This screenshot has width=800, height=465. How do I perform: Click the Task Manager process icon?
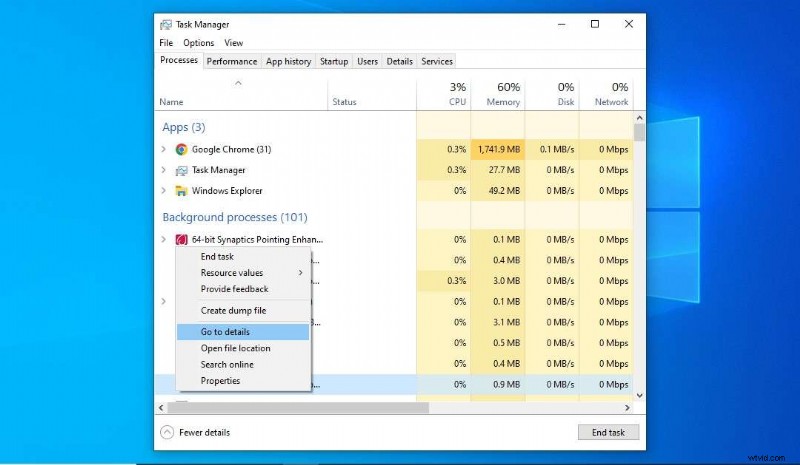coord(181,170)
